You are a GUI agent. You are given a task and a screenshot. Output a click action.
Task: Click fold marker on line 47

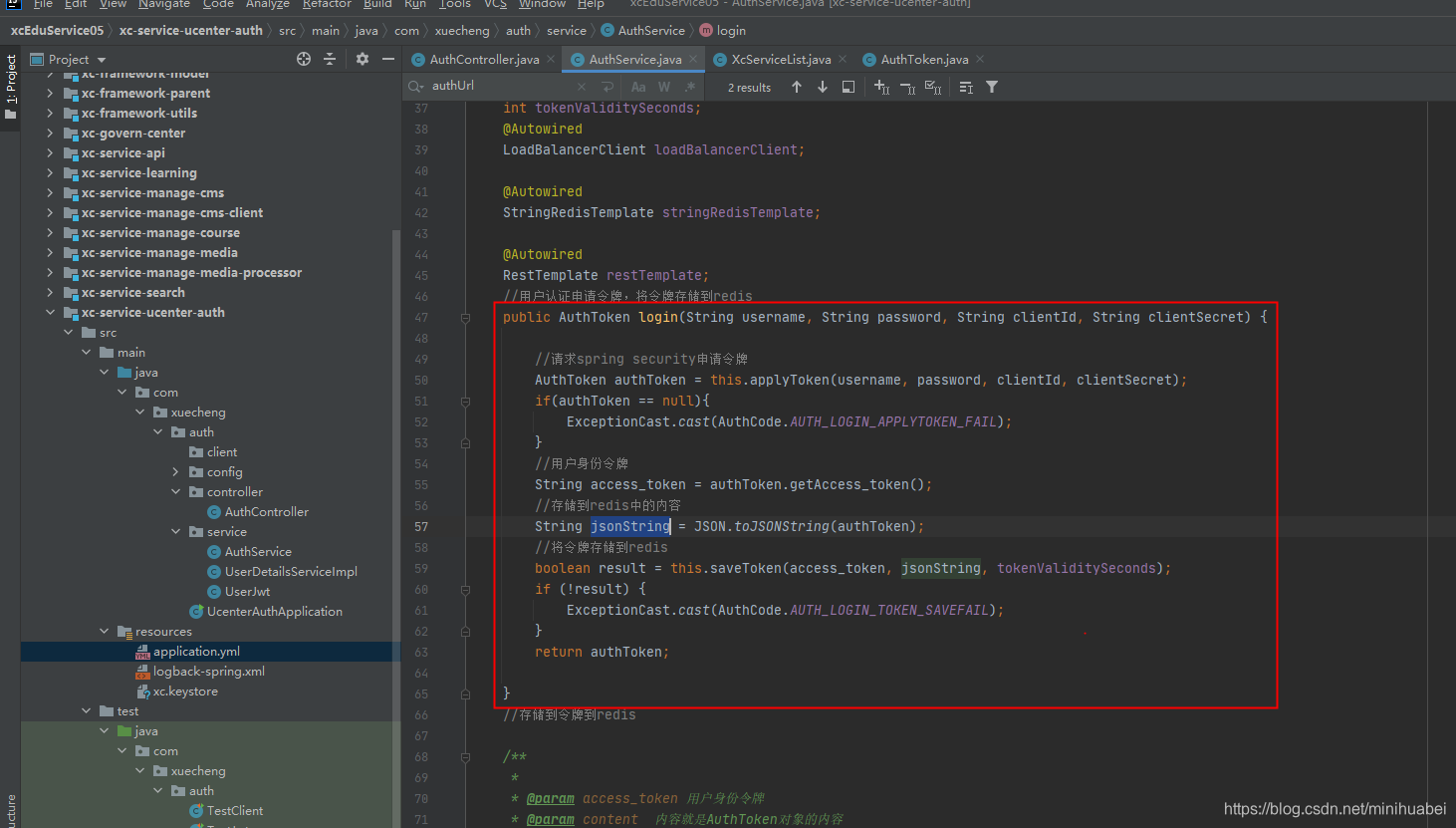(465, 318)
